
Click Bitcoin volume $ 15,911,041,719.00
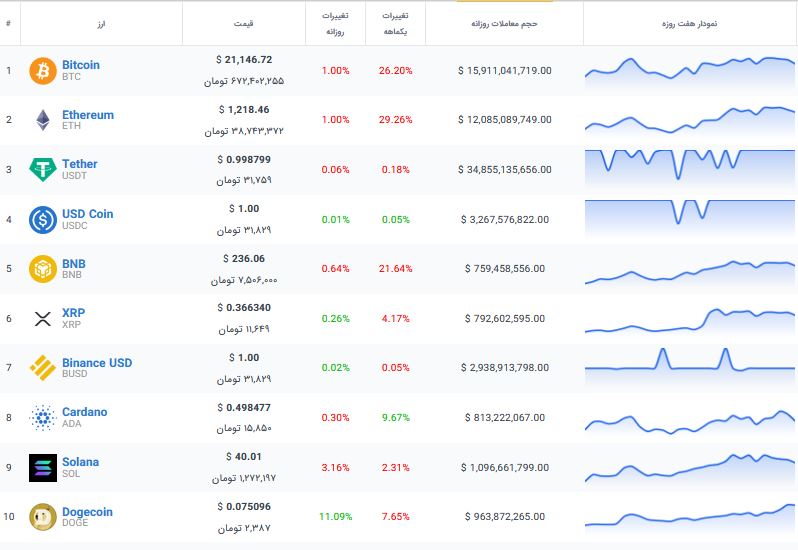[x=504, y=71]
